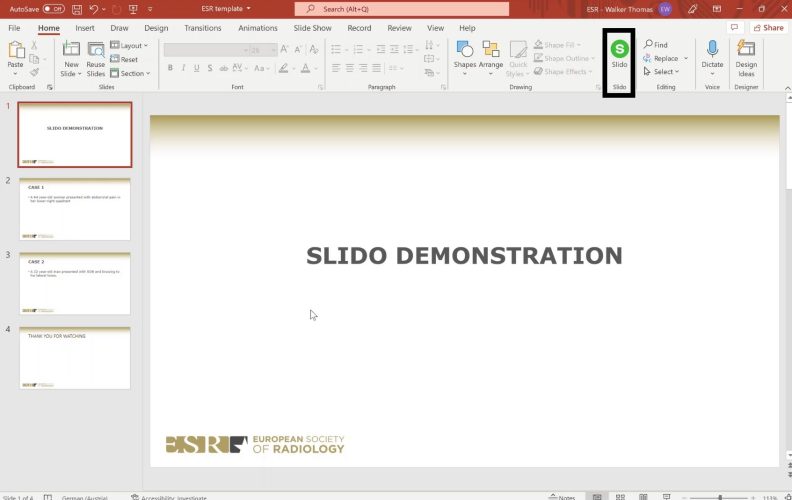Click Find in the Editing group
This screenshot has width=792, height=500.
point(656,44)
